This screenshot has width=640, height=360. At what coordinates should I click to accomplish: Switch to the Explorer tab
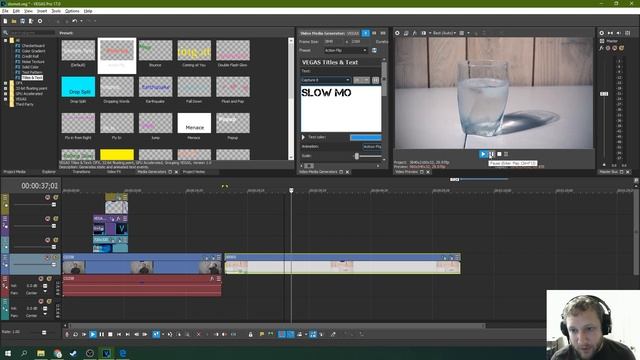tap(49, 172)
